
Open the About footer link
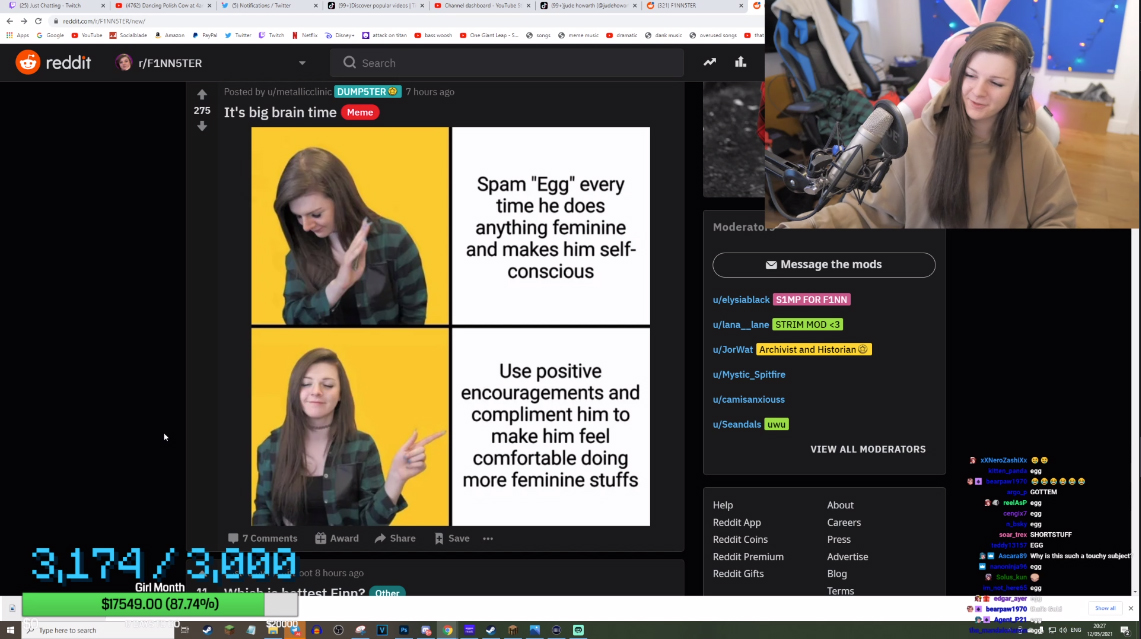(x=840, y=505)
